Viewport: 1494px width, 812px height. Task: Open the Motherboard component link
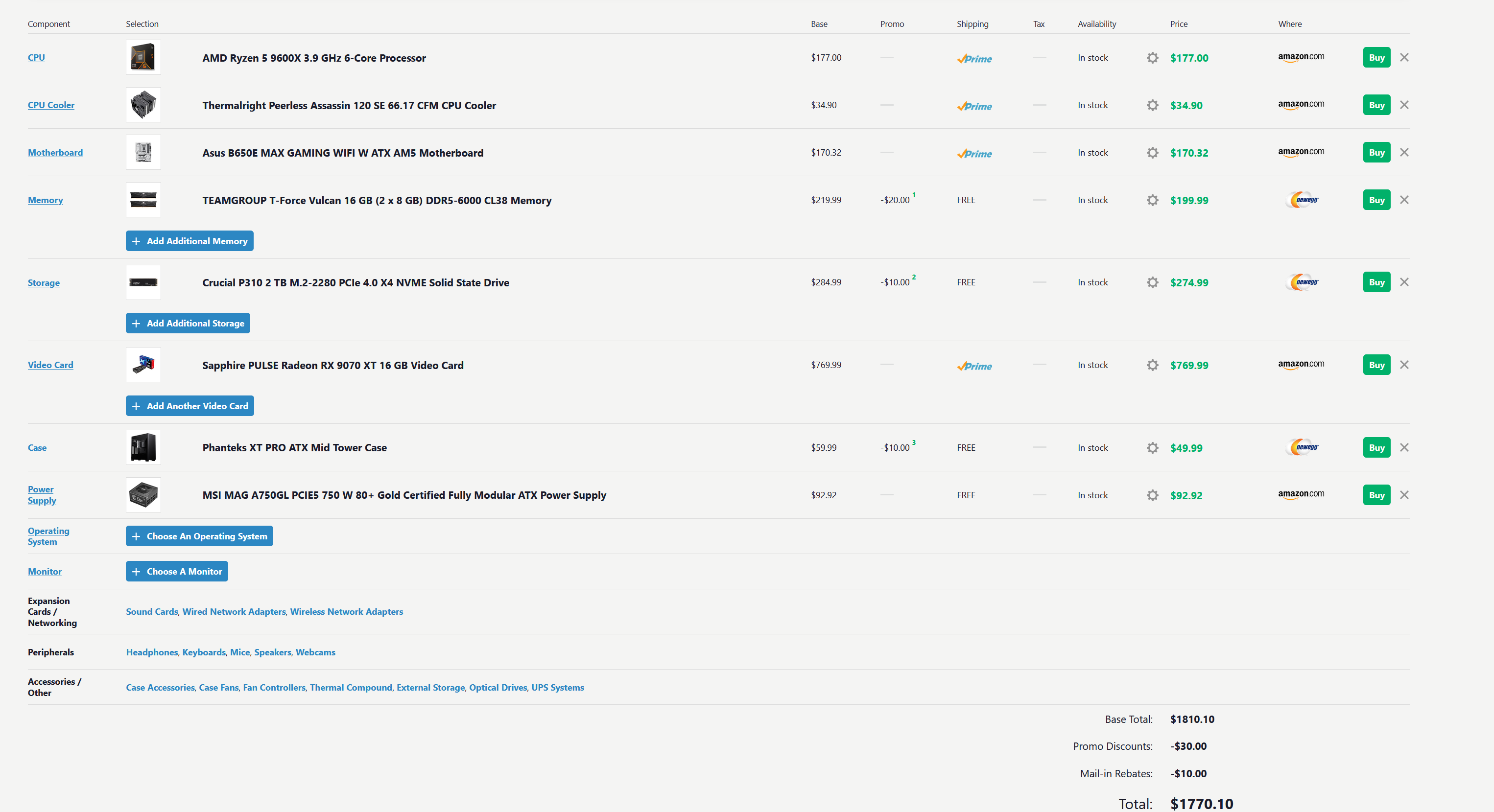[x=55, y=152]
